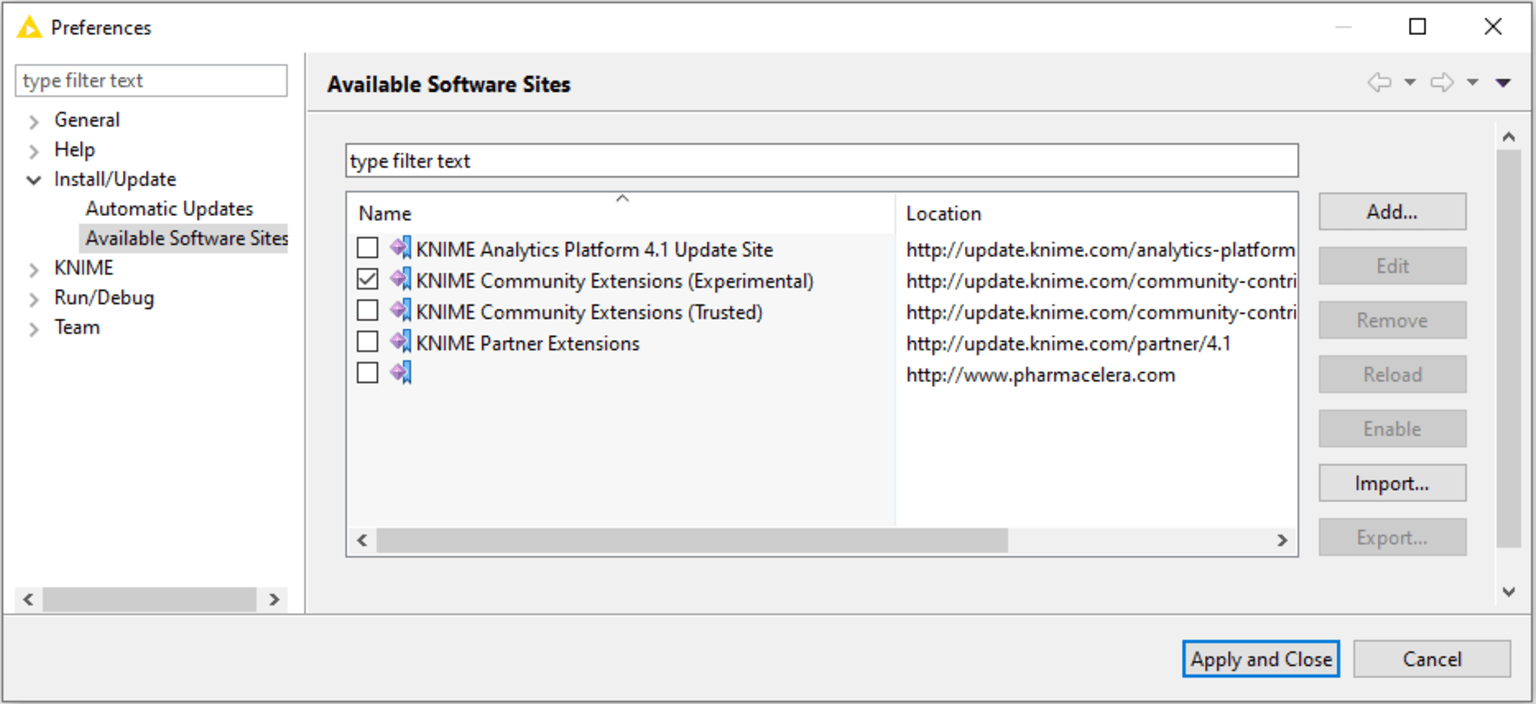The height and width of the screenshot is (704, 1536).
Task: Collapse the Install/Update tree node
Action: coord(35,181)
